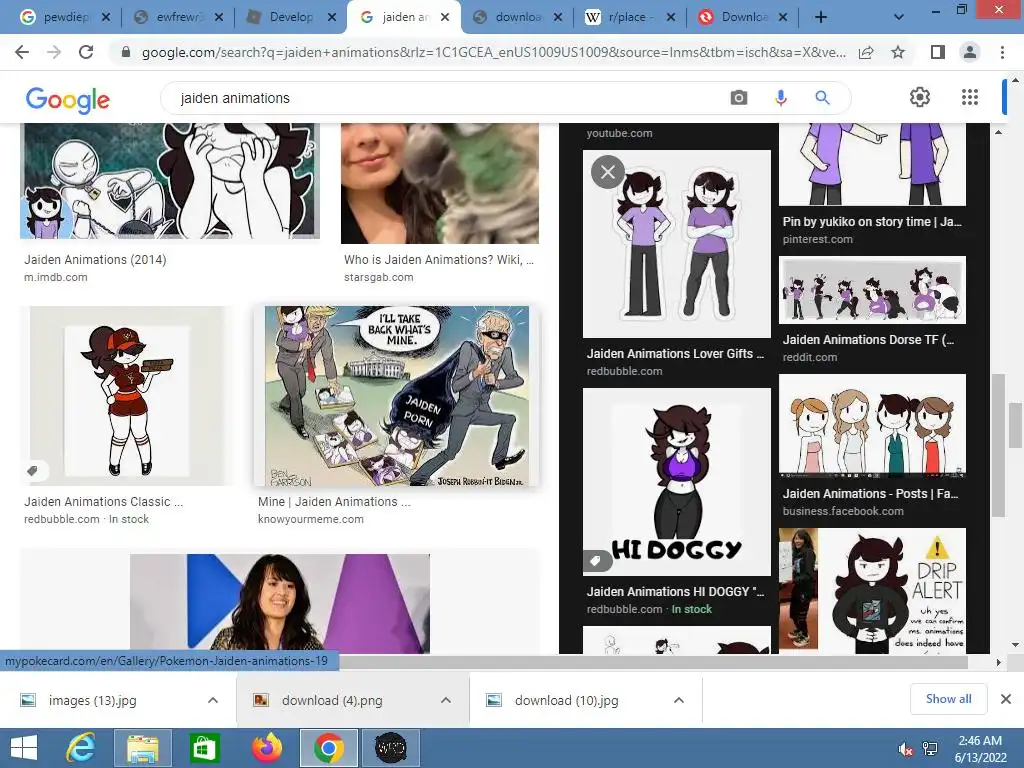This screenshot has height=768, width=1024.
Task: Close the image preview panel
Action: [x=607, y=172]
